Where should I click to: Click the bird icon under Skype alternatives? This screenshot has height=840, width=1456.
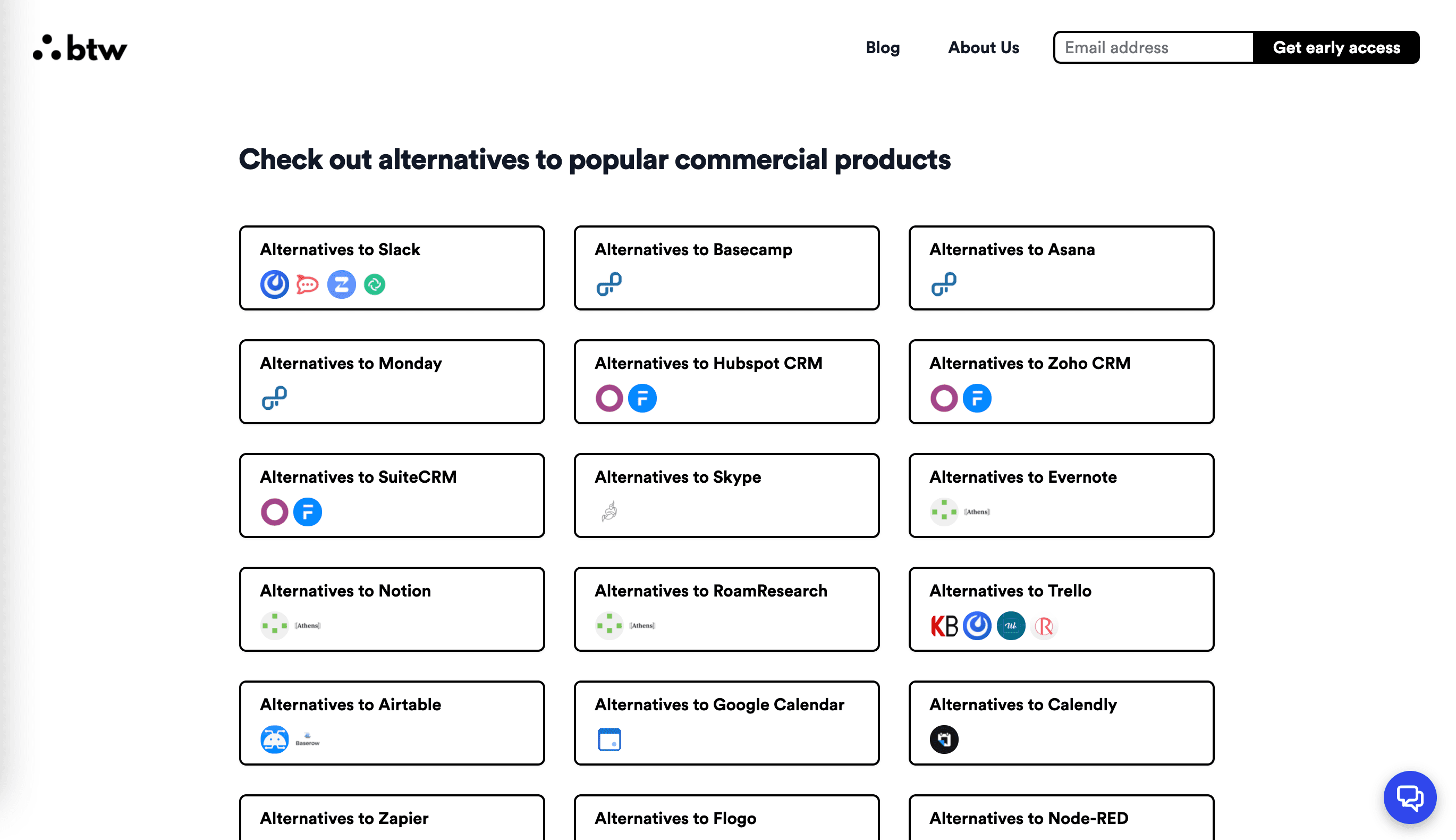609,512
